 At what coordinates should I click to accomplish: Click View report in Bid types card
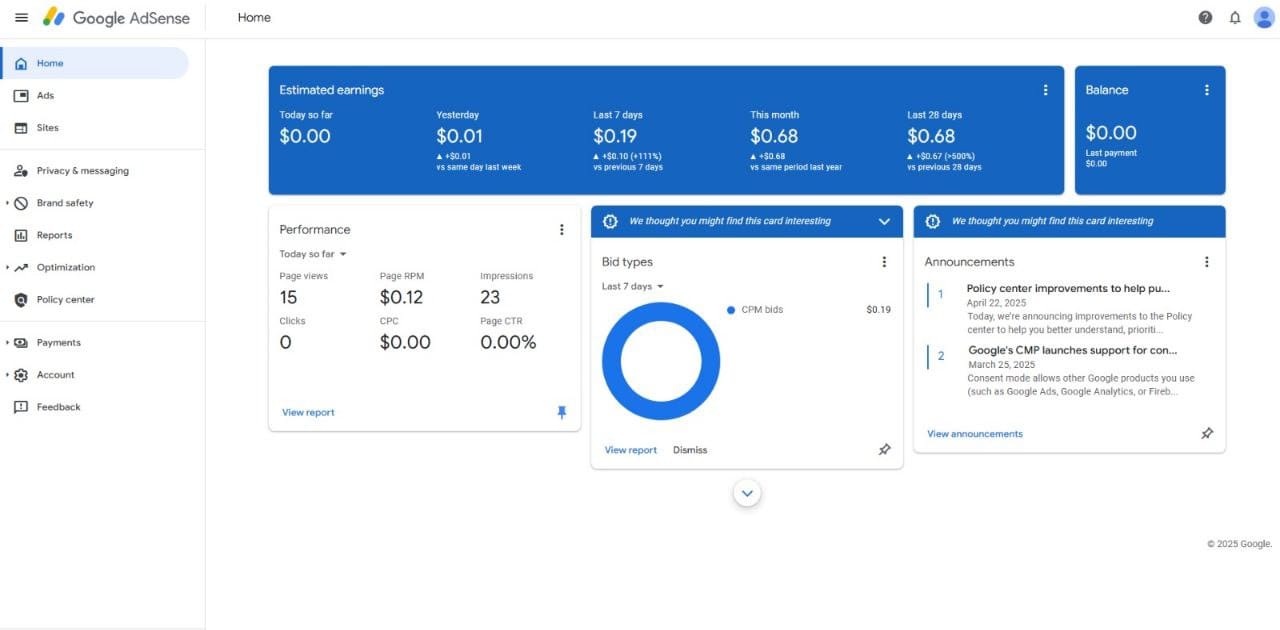631,450
